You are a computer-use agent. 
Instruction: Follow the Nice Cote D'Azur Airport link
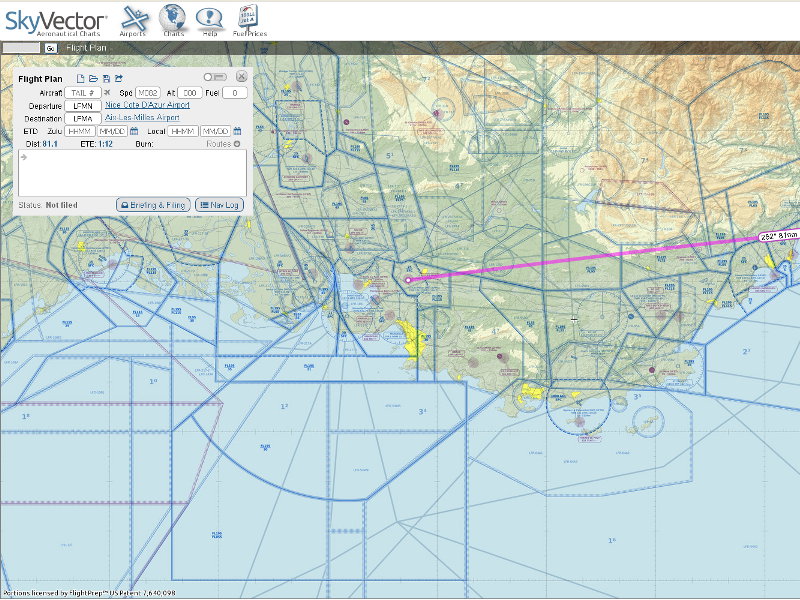[x=147, y=104]
